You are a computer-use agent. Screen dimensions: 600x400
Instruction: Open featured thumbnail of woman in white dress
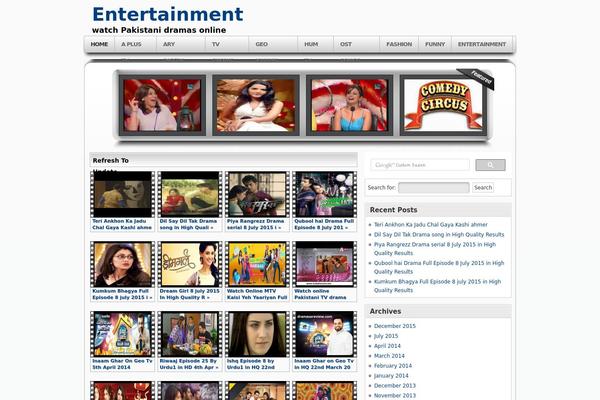point(256,105)
